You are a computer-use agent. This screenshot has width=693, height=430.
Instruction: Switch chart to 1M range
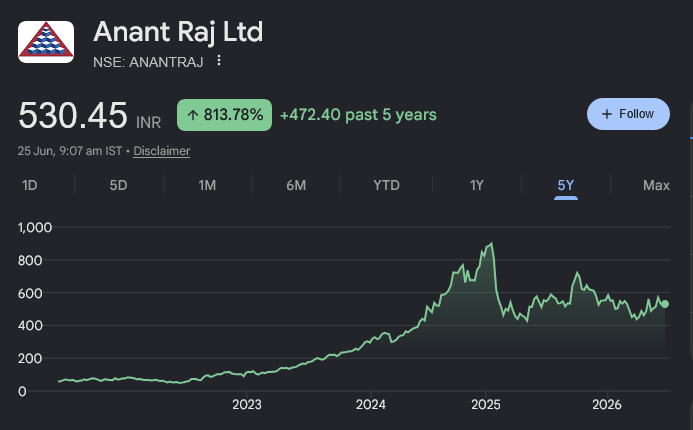(207, 185)
